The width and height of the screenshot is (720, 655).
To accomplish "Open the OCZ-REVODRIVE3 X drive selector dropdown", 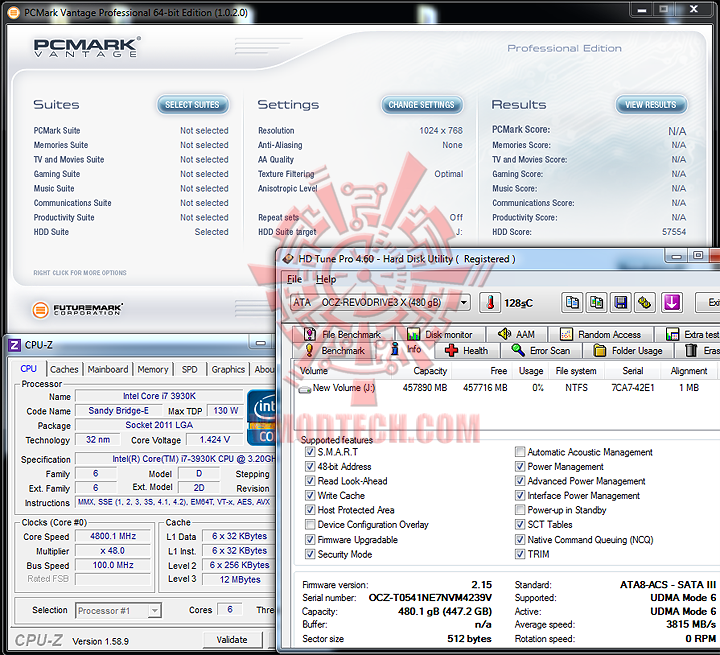I will click(464, 303).
